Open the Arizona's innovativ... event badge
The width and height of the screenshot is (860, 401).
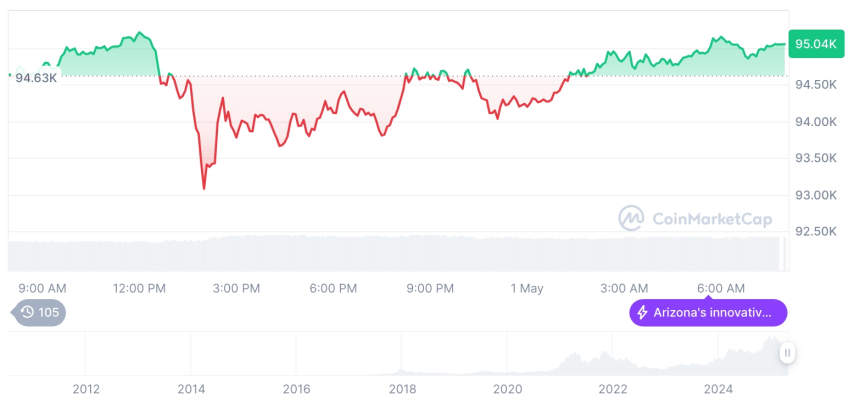point(708,313)
